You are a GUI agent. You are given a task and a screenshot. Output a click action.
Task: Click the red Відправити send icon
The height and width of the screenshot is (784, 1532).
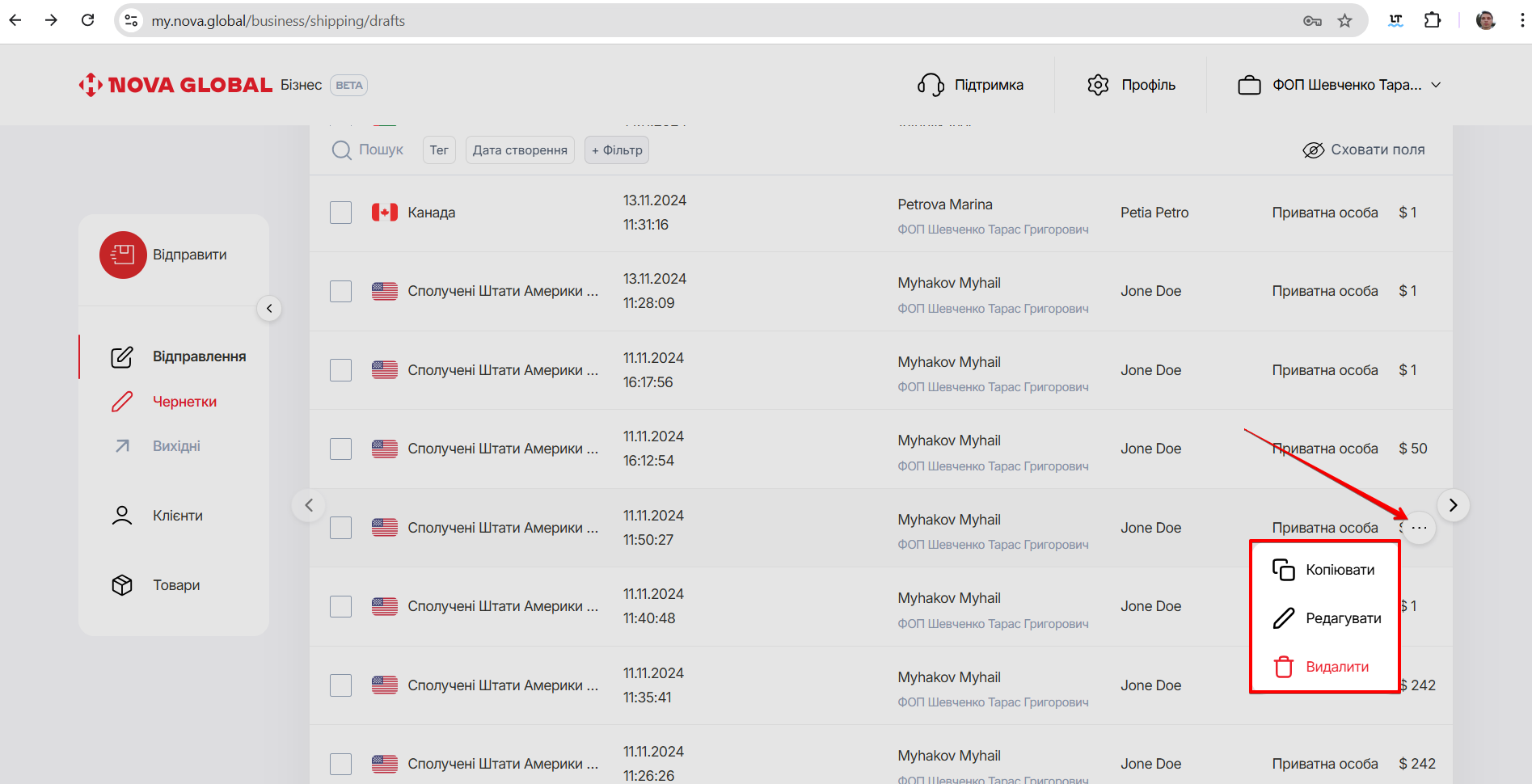point(123,255)
